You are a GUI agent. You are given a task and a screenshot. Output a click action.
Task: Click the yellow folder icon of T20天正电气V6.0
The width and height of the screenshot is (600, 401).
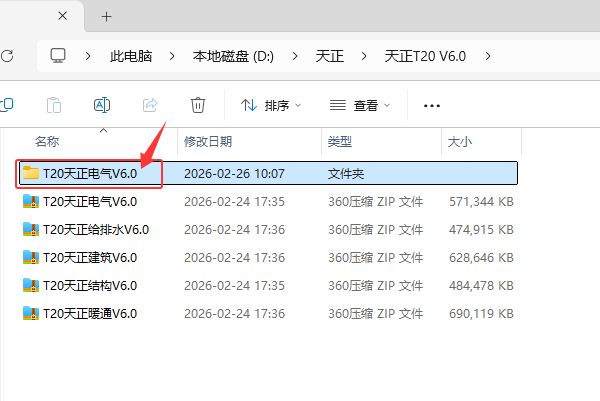click(x=31, y=173)
